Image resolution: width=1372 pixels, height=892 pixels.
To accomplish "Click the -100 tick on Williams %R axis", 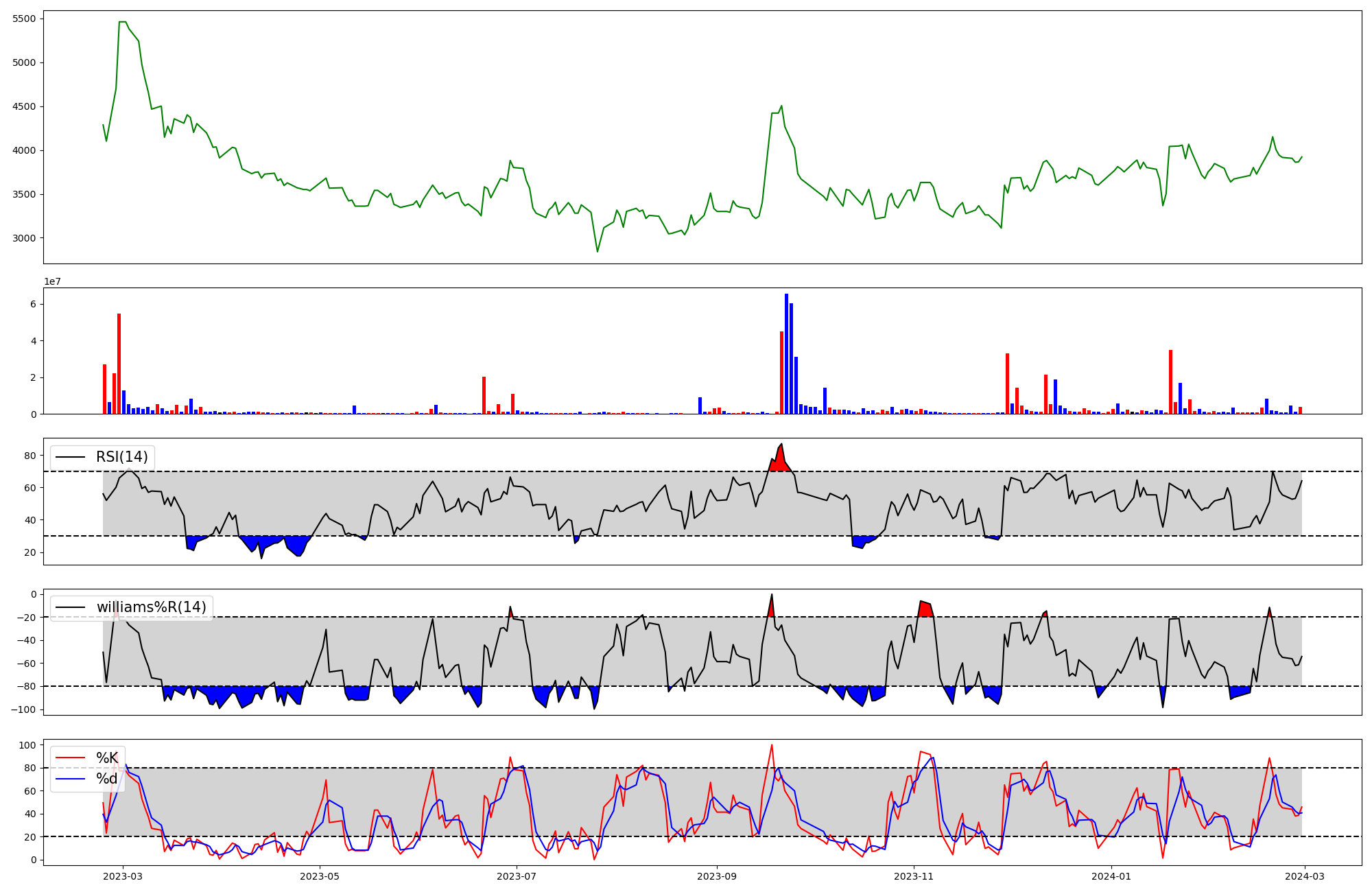I will 23,709.
